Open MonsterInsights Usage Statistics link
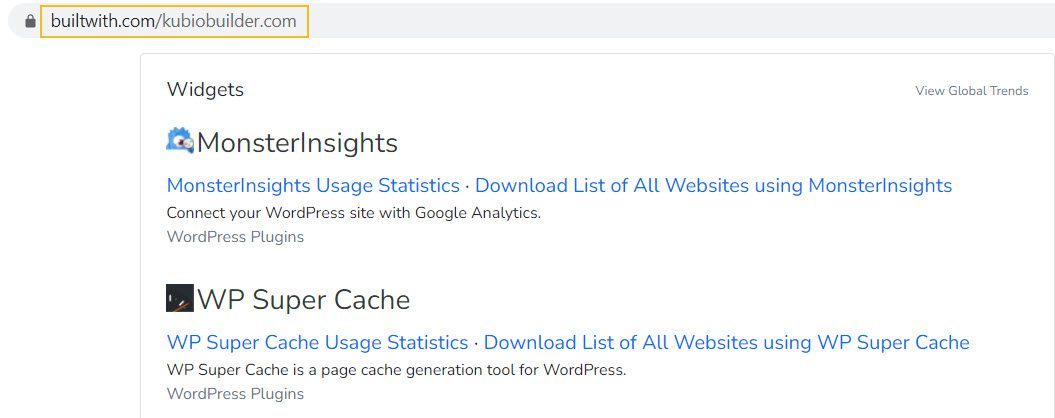The image size is (1055, 418). (x=313, y=185)
